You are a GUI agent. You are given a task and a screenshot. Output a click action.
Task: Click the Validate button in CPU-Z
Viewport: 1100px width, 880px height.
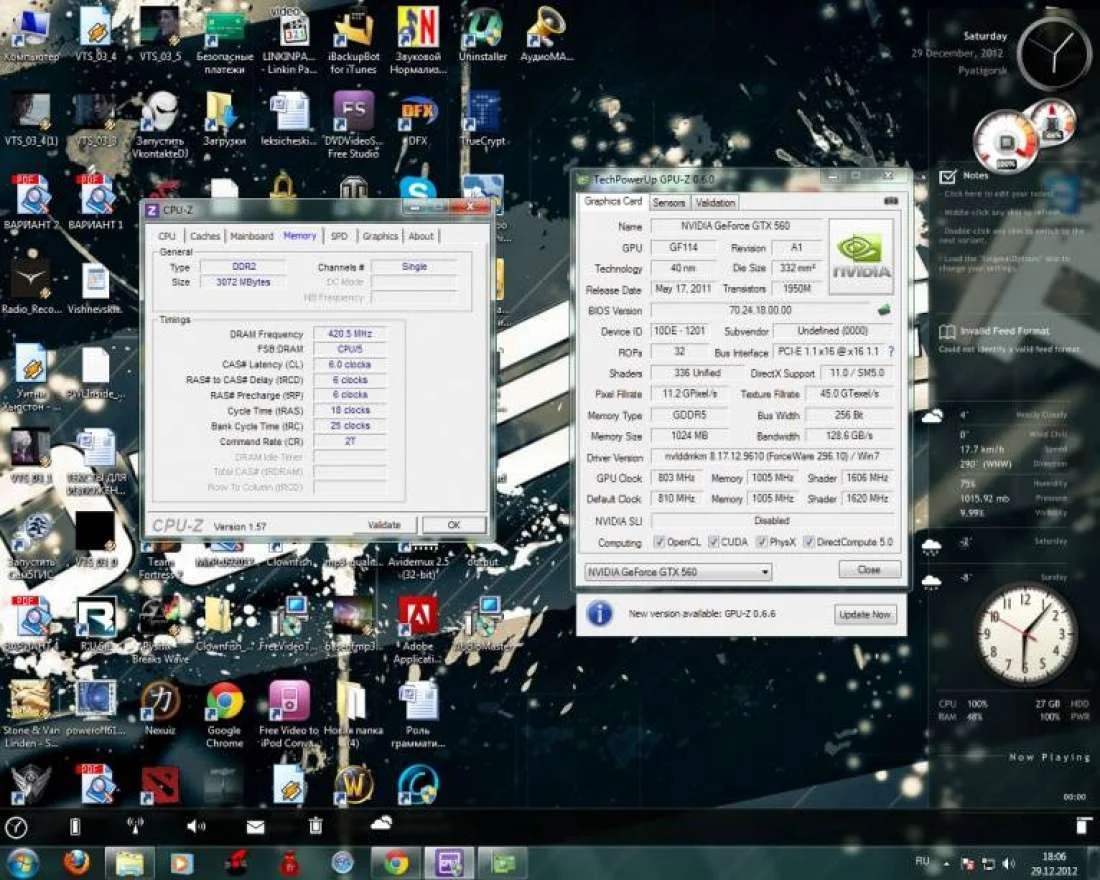click(x=384, y=525)
